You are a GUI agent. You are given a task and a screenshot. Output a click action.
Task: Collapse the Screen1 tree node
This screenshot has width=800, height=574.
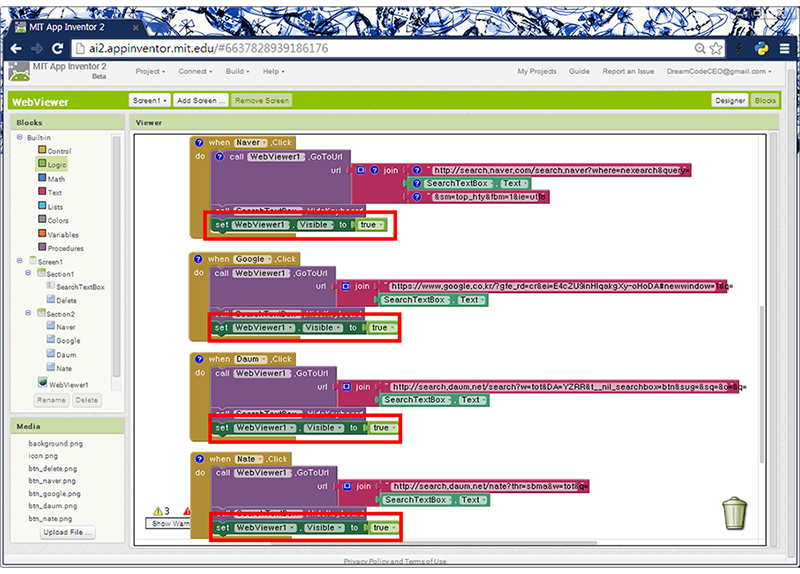coord(19,261)
